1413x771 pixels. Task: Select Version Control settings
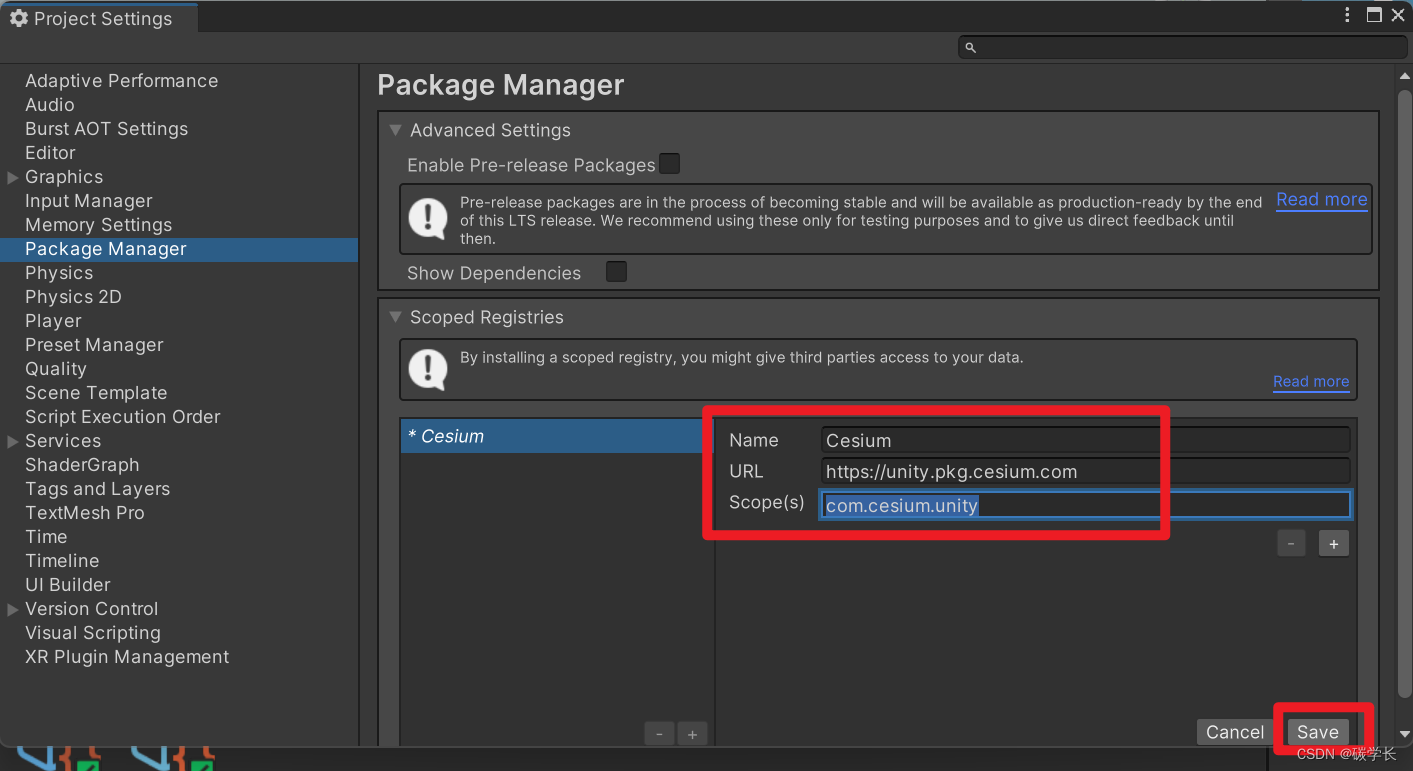pyautogui.click(x=91, y=609)
